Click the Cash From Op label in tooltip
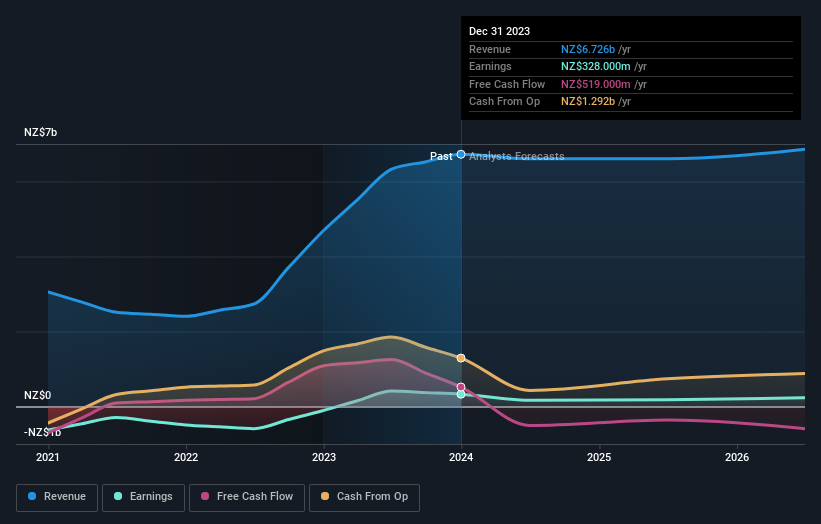Viewport: 821px width, 524px height. 504,102
